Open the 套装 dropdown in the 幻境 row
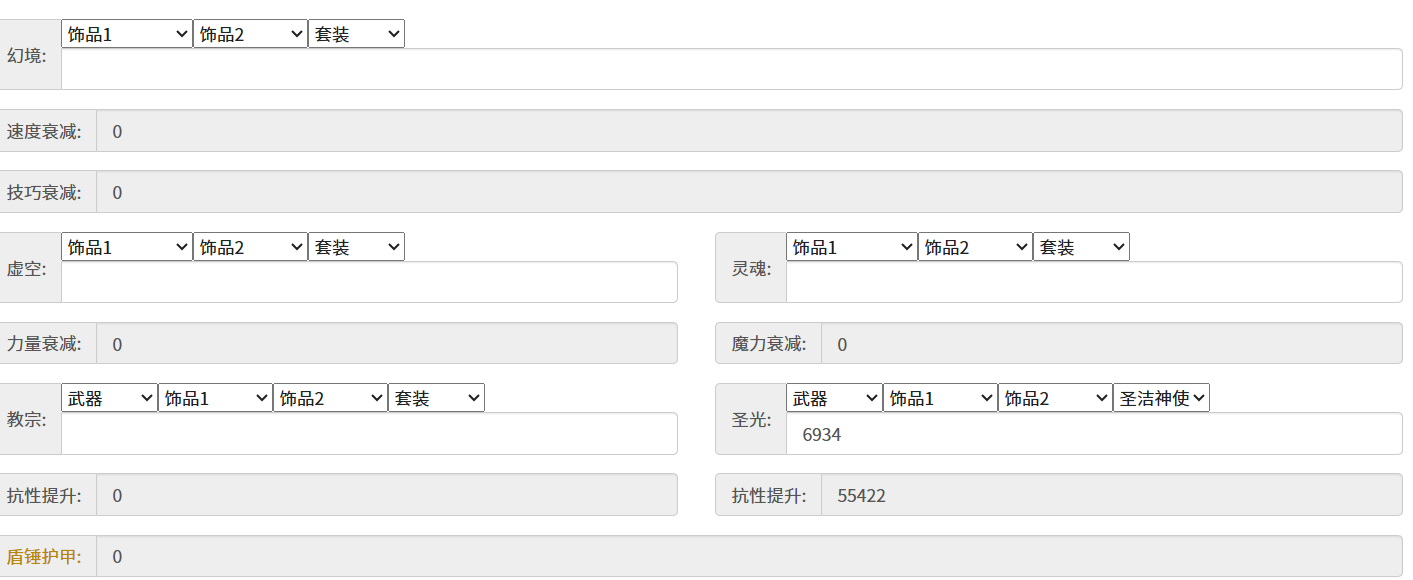This screenshot has height=580, width=1413. pos(356,34)
